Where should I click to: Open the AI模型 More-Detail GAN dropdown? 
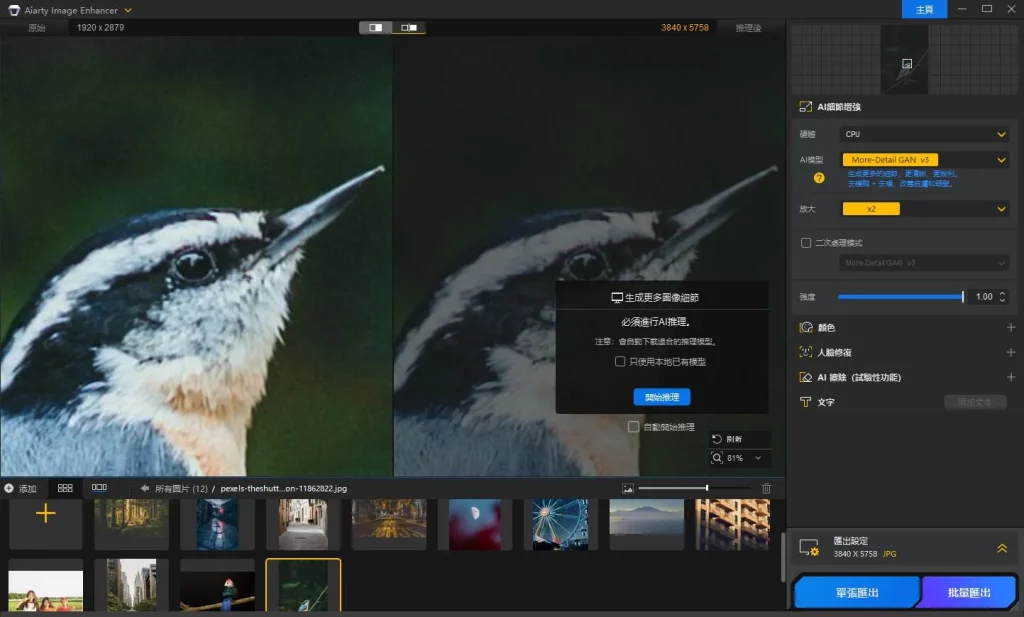(x=924, y=160)
